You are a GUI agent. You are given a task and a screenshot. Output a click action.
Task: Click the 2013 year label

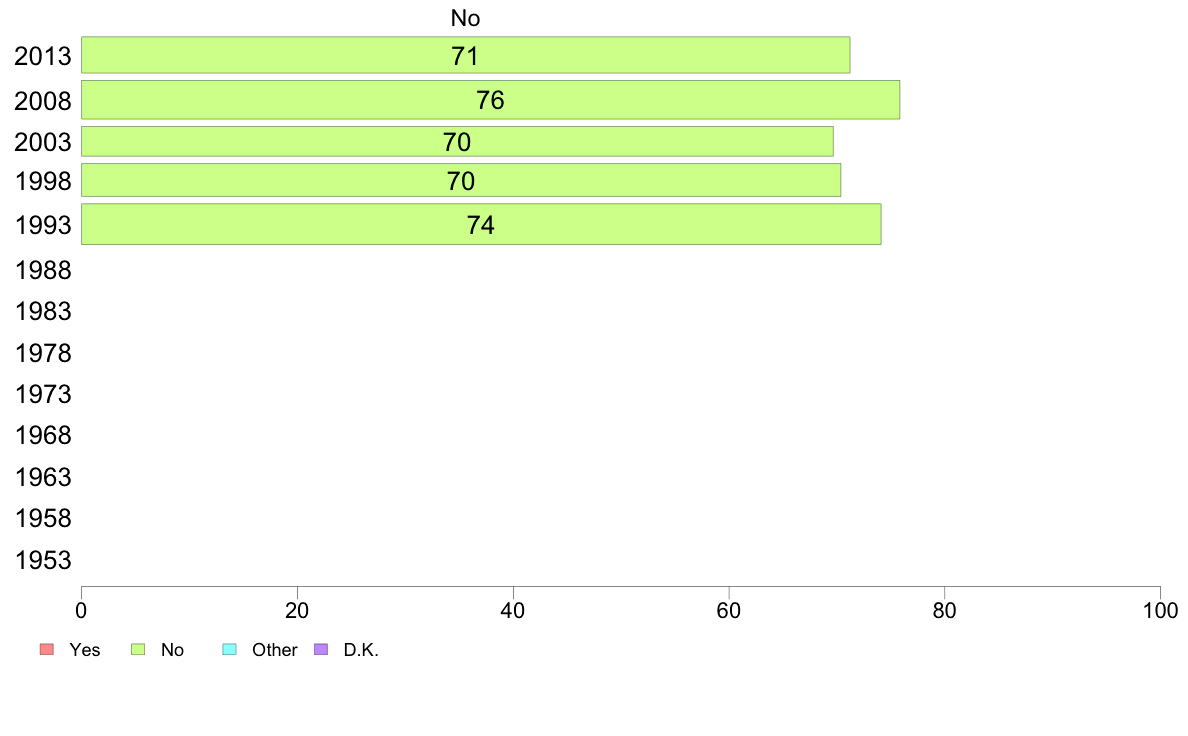[43, 56]
